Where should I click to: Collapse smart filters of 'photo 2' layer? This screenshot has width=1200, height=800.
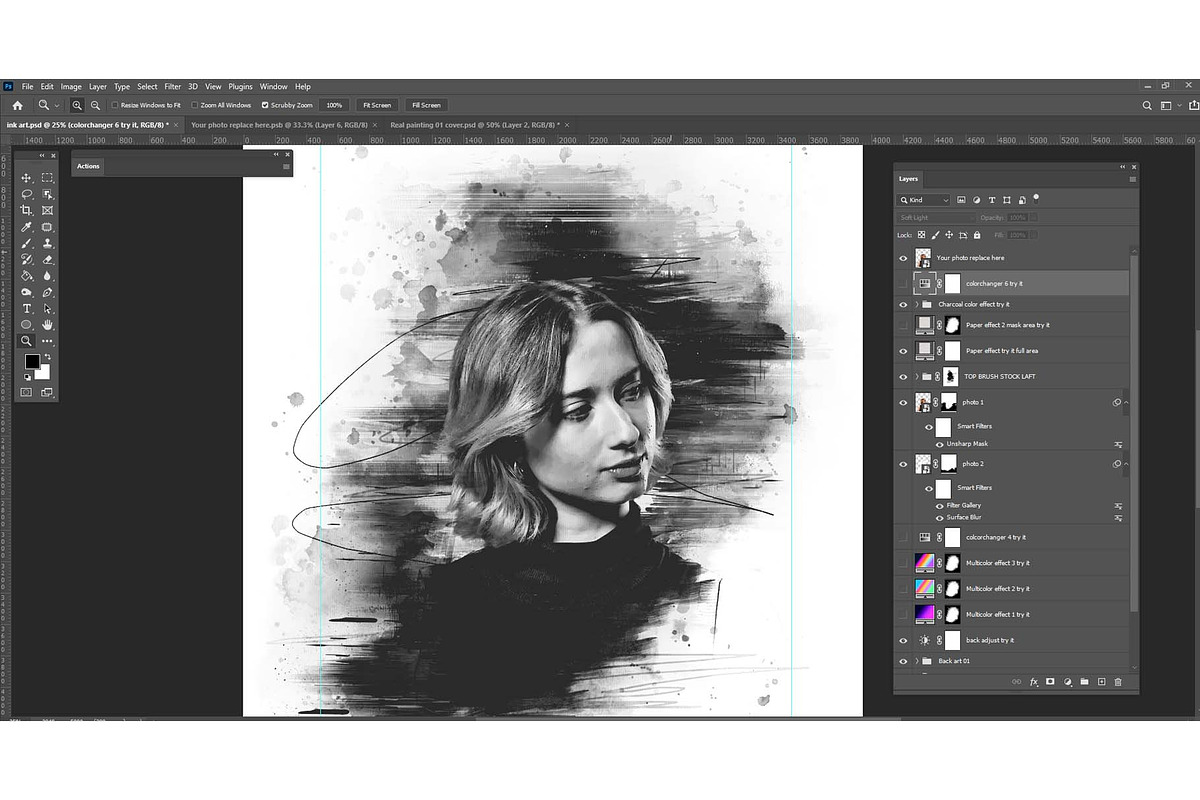1126,464
